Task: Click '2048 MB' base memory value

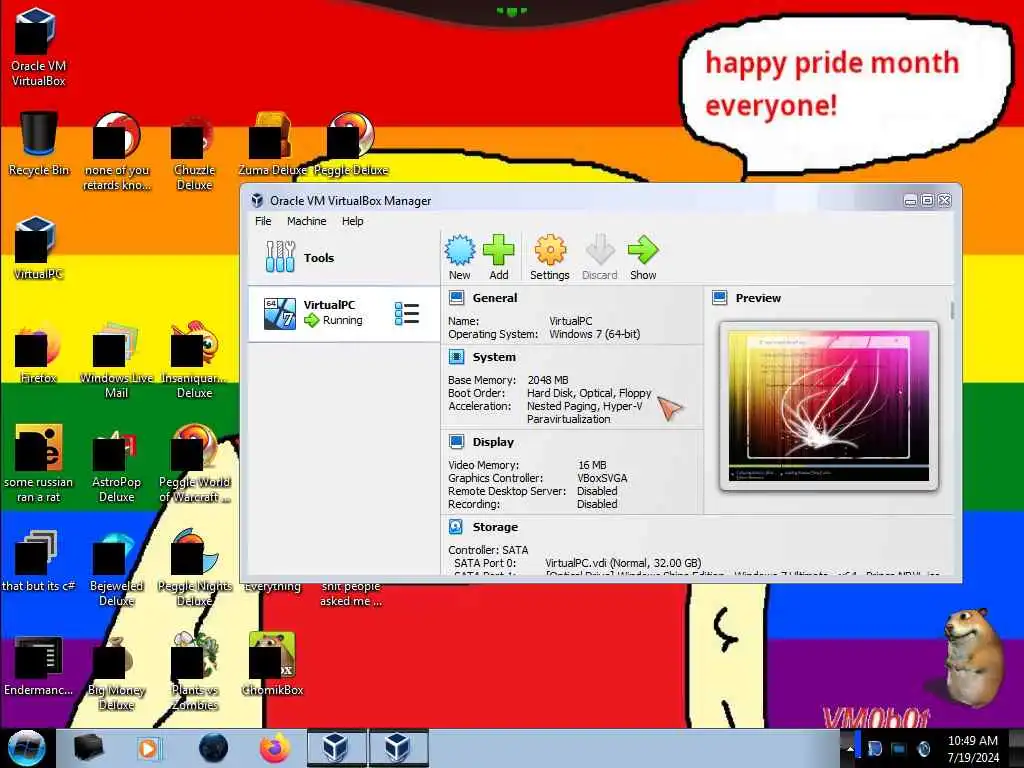Action: (x=547, y=380)
